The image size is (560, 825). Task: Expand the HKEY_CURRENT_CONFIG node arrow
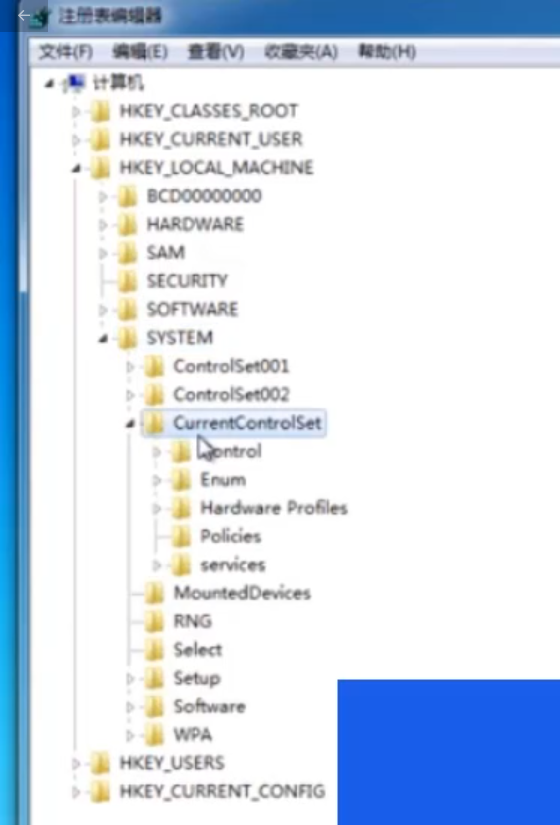(x=76, y=792)
